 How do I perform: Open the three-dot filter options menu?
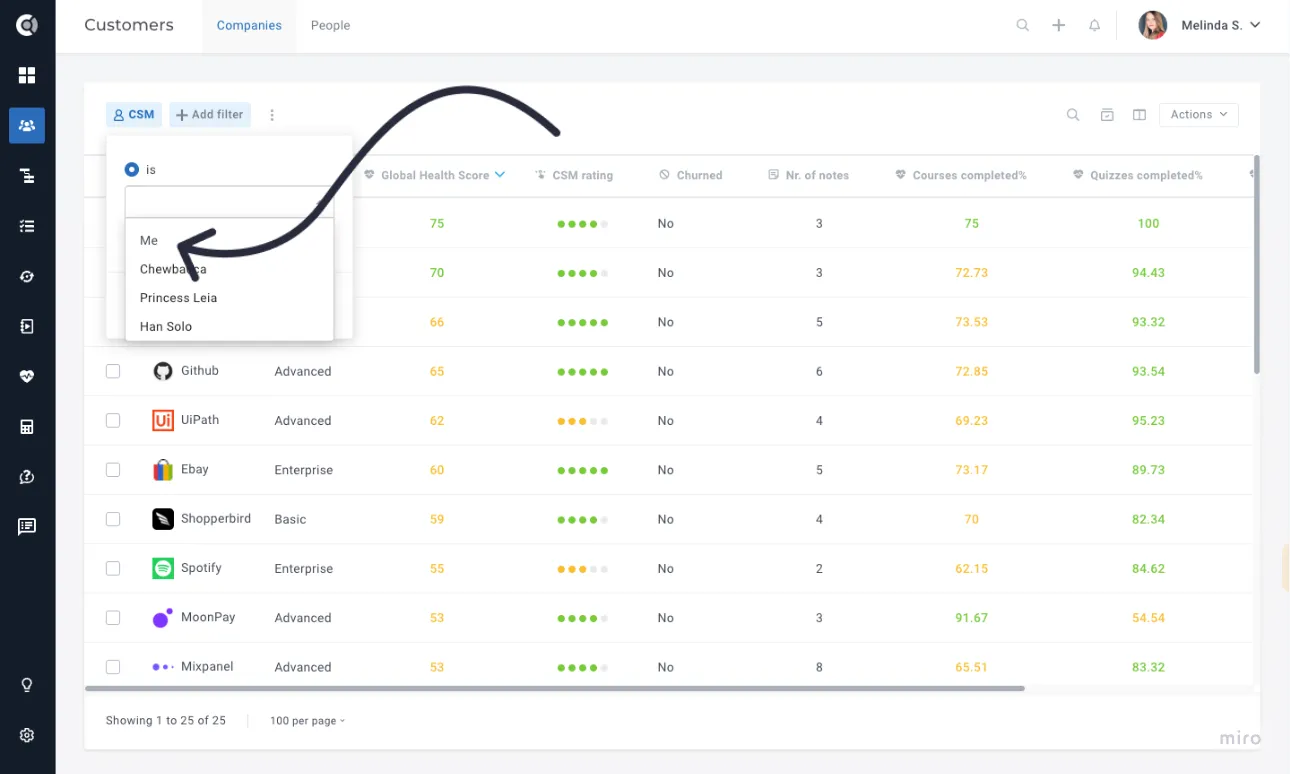[272, 115]
